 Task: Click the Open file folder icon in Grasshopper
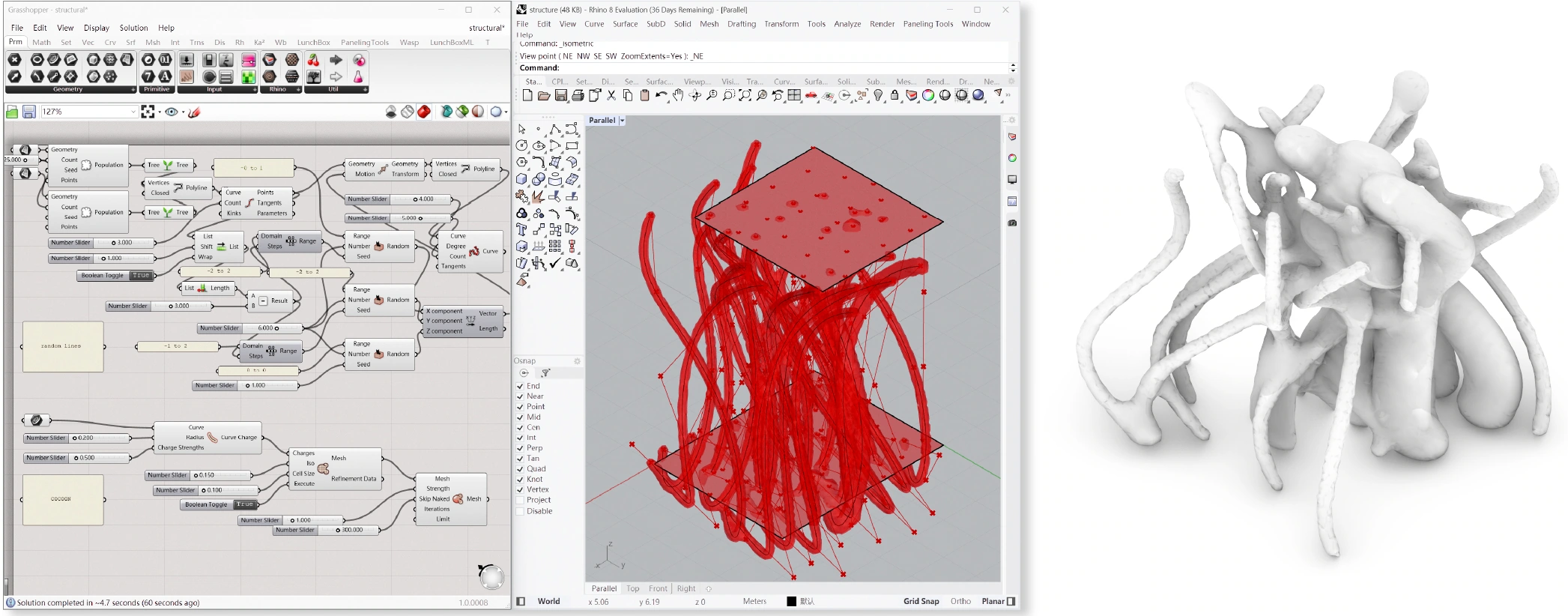tap(12, 112)
